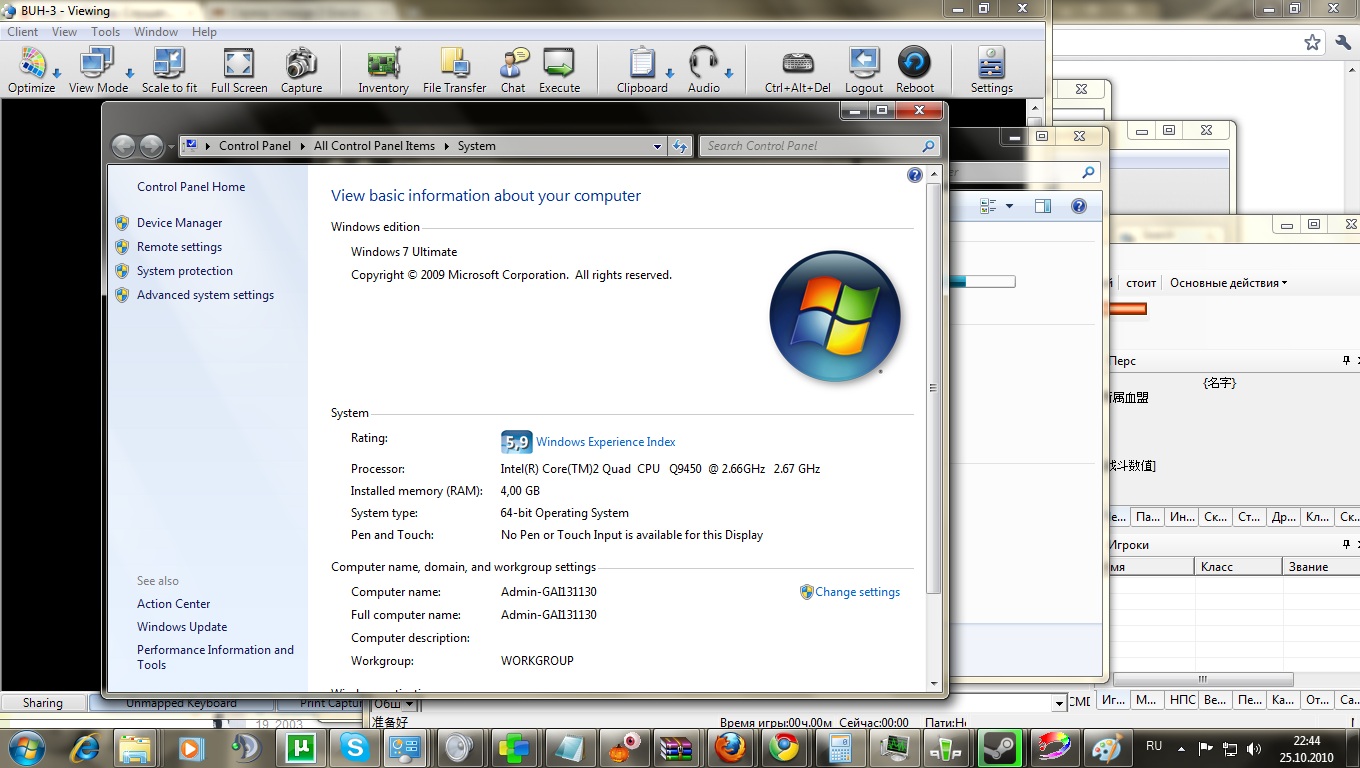1360x768 pixels.
Task: Open the Optimize tool in viewer toolbar
Action: tap(31, 70)
